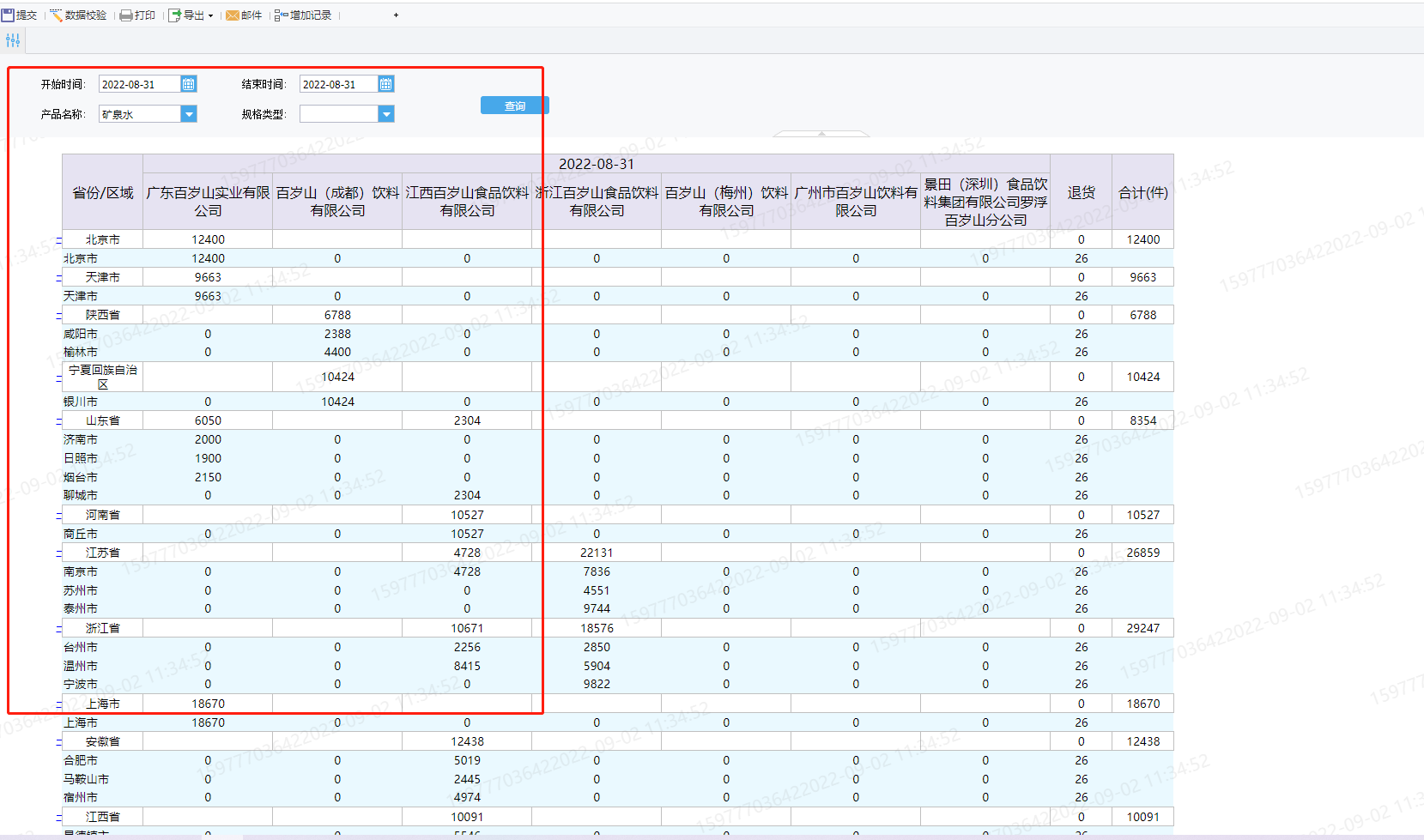Focus the 开始时间 date input field

(139, 83)
